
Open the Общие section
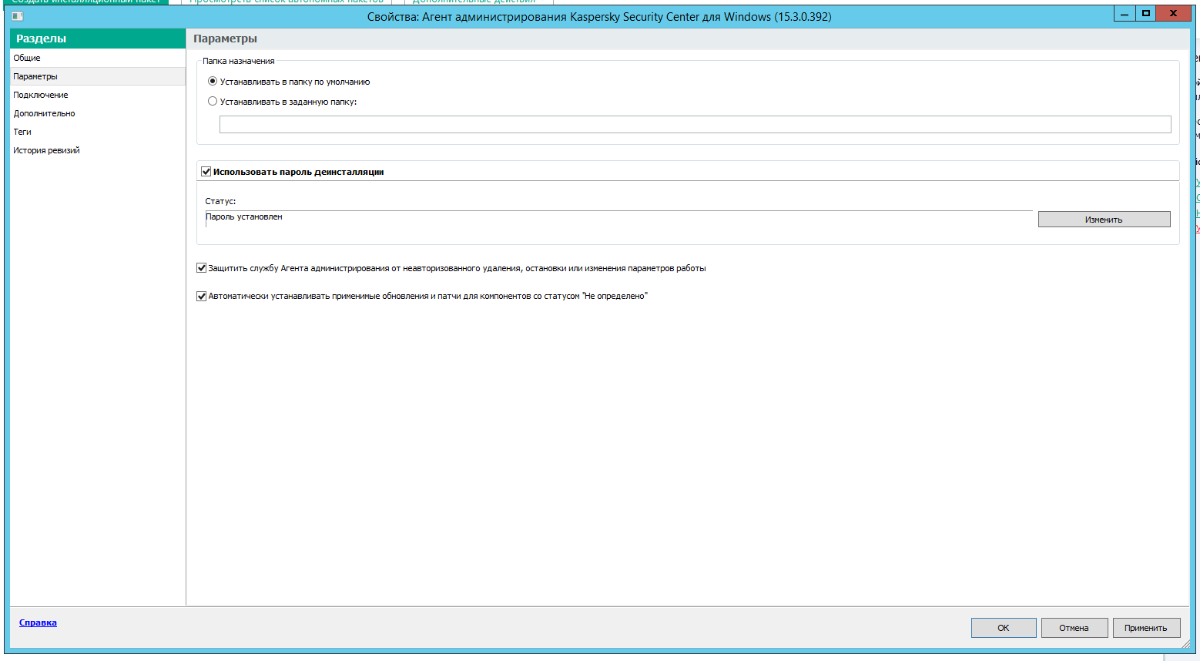[97, 58]
